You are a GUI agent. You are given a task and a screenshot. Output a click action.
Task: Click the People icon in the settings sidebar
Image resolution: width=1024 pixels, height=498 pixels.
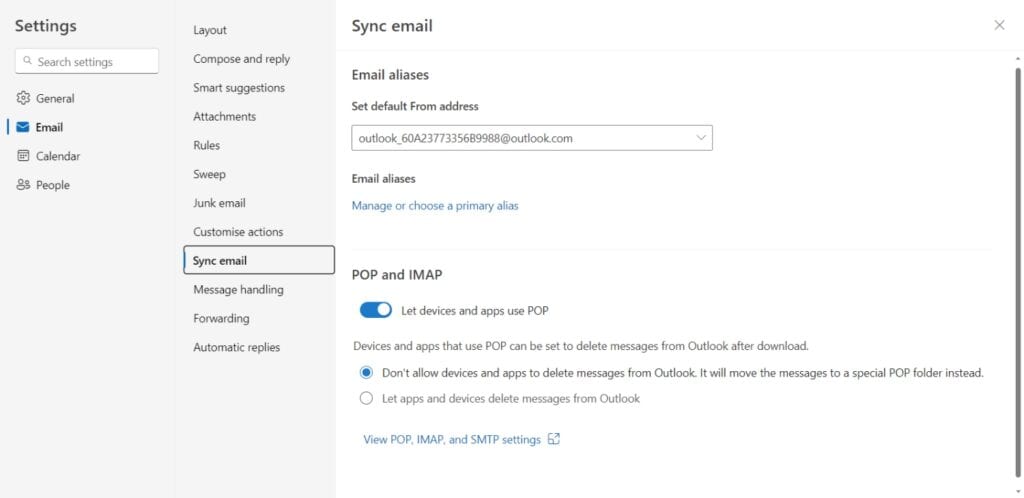[x=24, y=185]
